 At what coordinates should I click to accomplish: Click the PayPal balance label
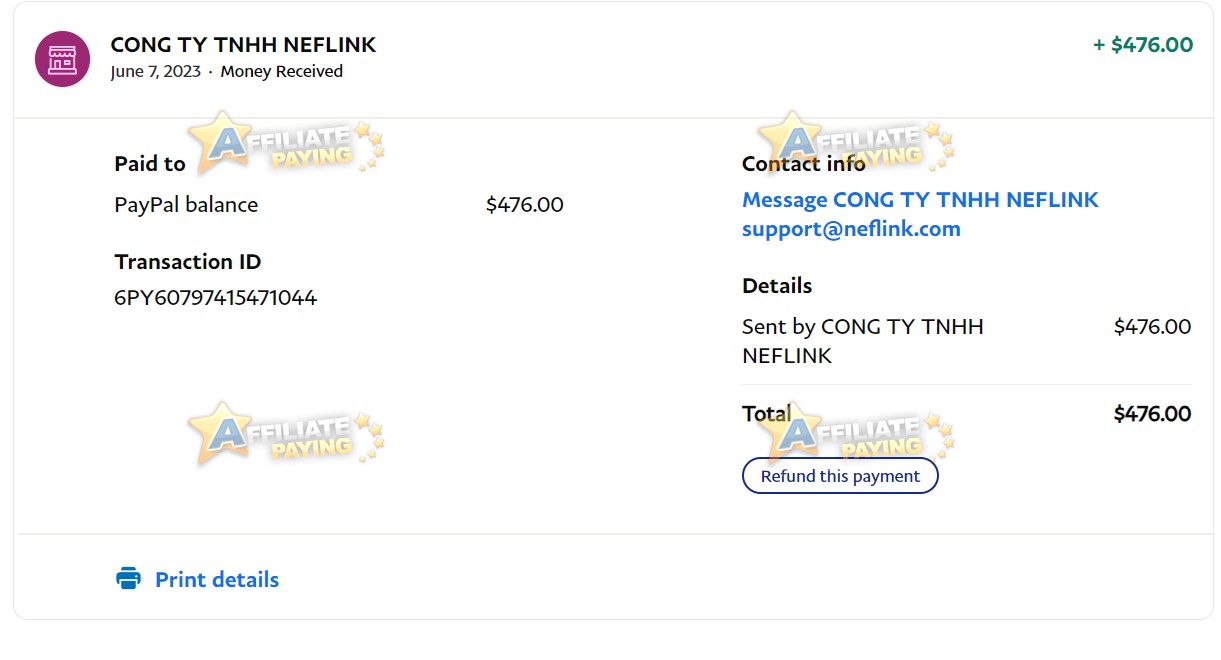pyautogui.click(x=186, y=205)
